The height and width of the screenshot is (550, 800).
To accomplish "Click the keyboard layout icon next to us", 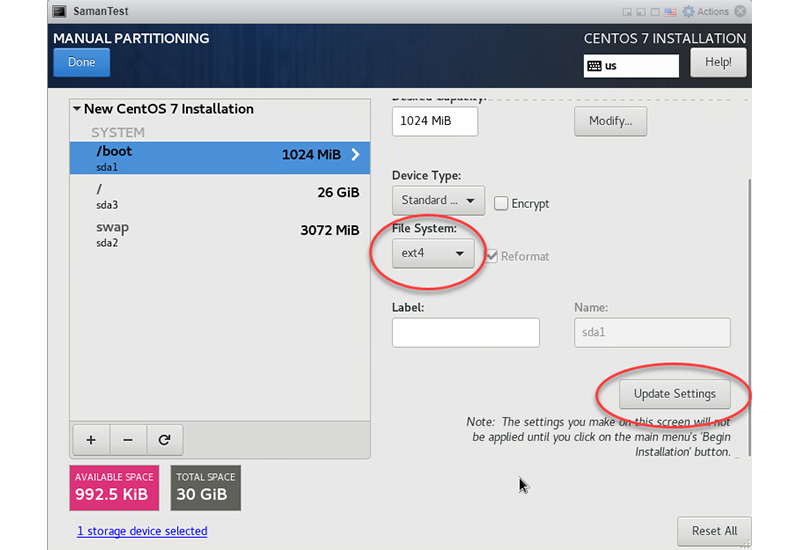I will (x=595, y=66).
